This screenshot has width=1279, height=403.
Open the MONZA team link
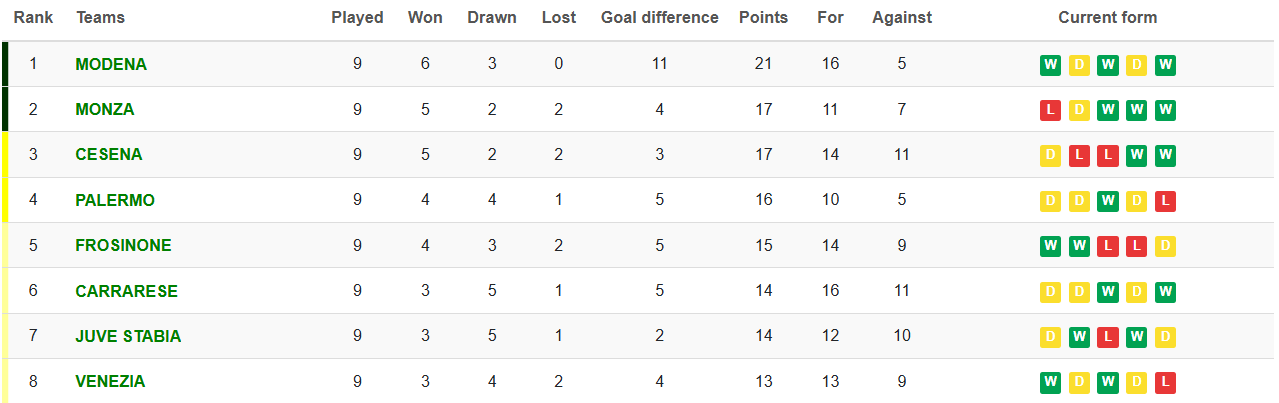coord(105,109)
